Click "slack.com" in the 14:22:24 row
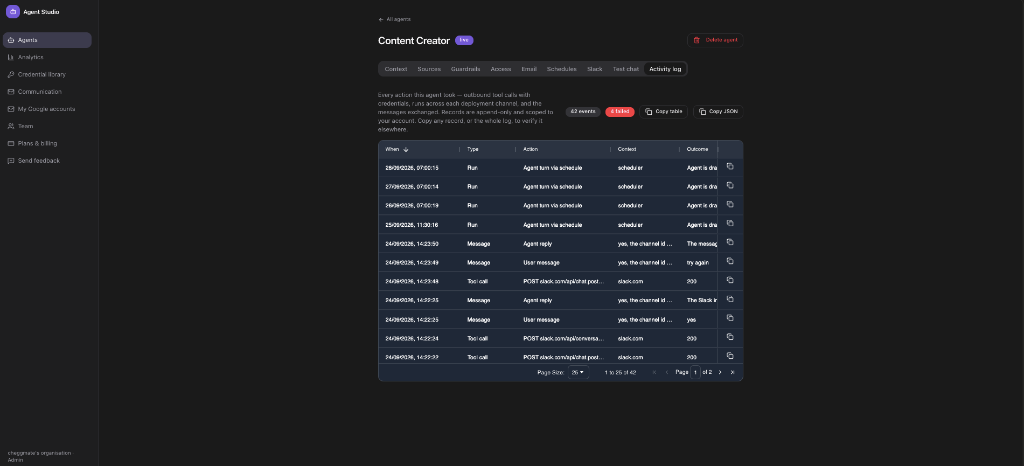 pos(630,338)
